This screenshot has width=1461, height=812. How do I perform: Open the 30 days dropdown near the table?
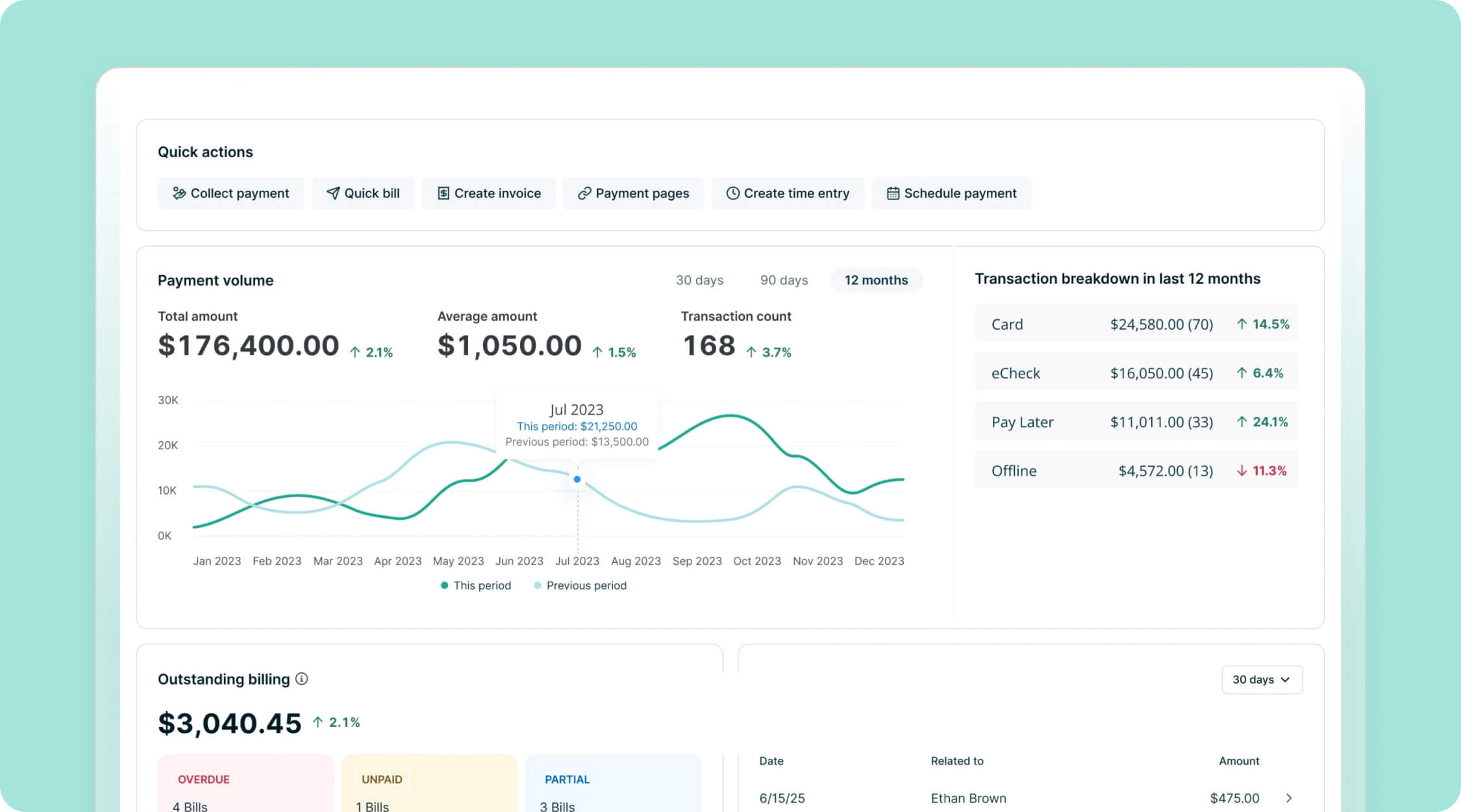click(1262, 680)
